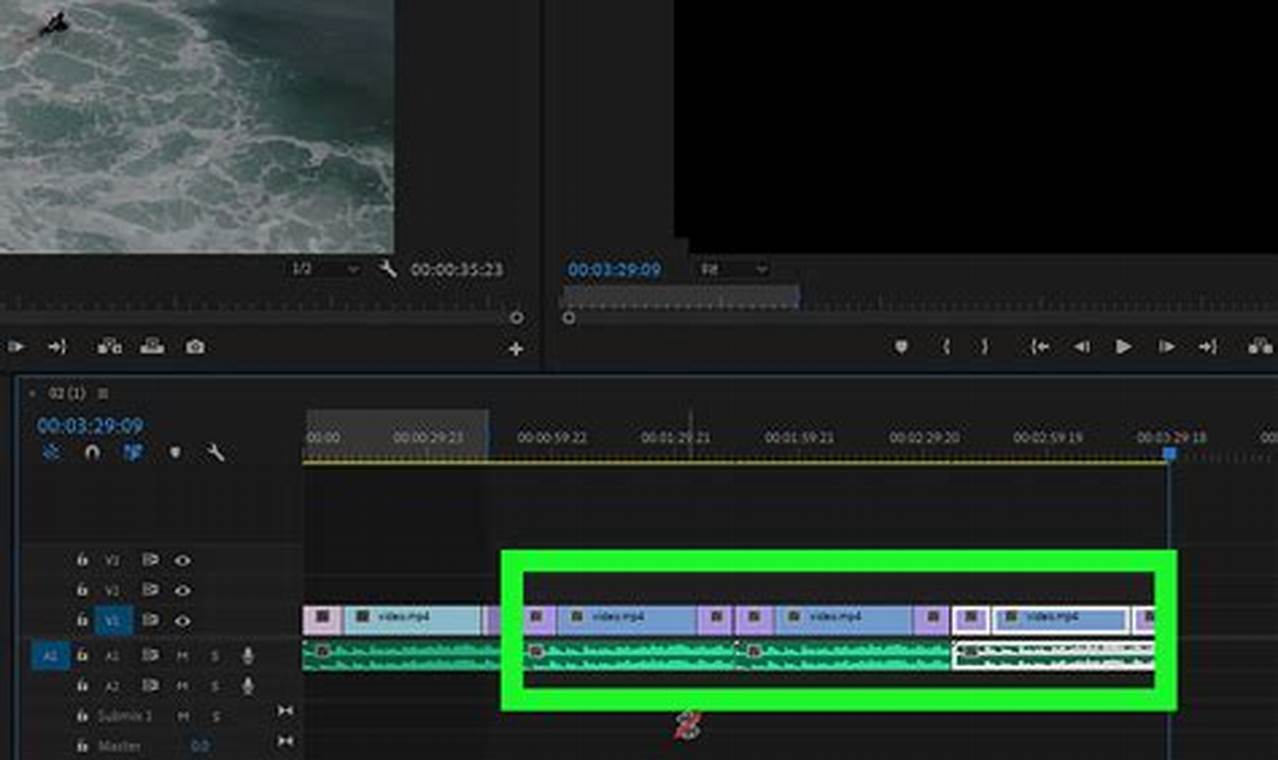Toggle lock on Master track
1278x760 pixels.
[x=83, y=746]
